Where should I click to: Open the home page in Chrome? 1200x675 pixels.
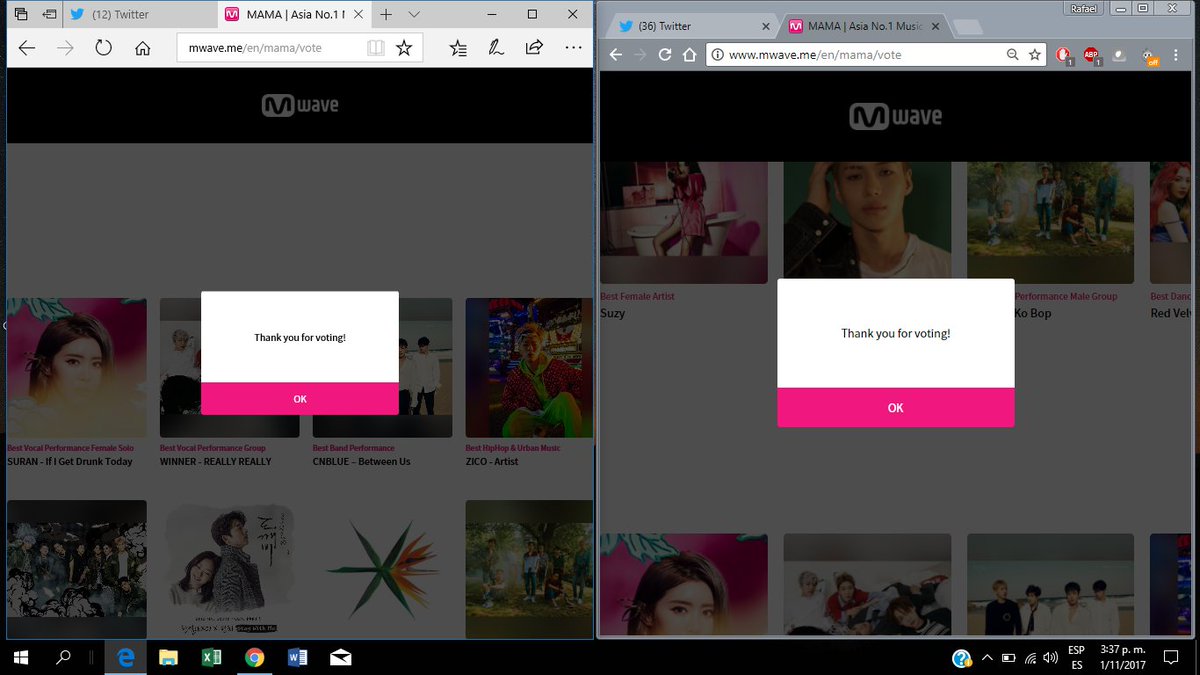(689, 55)
